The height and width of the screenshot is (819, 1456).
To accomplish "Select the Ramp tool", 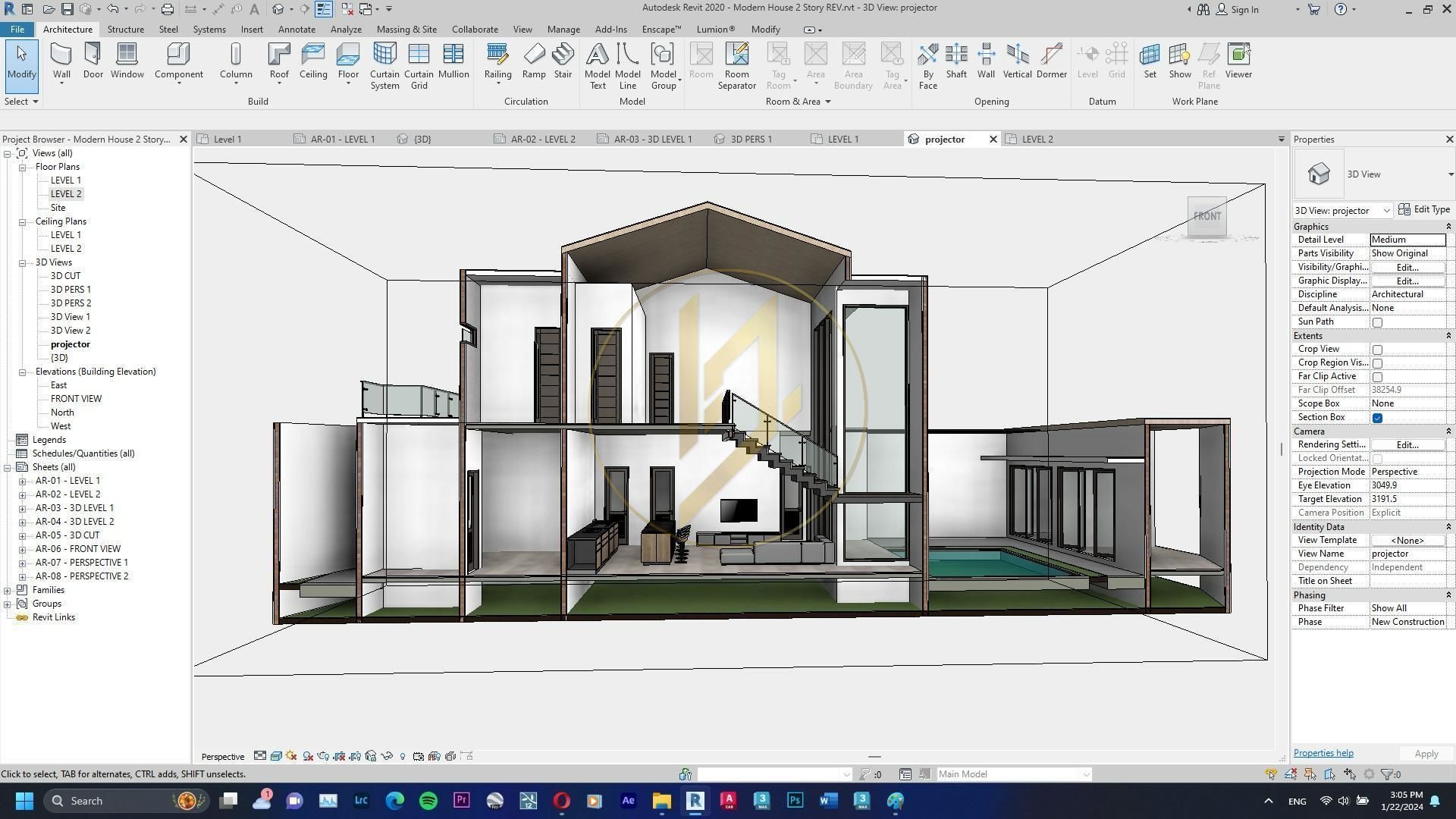I will [534, 61].
